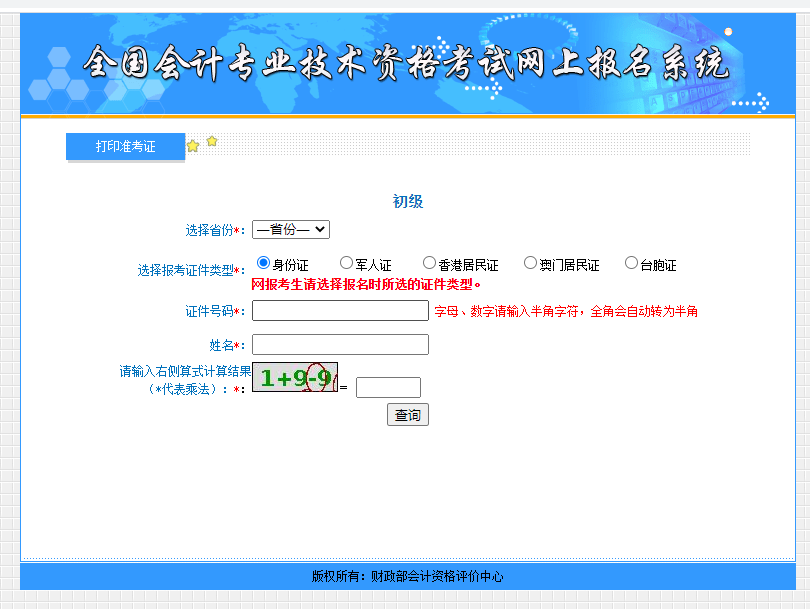Viewport: 810px width, 609px height.
Task: Open the 省份 province dropdown
Action: point(291,229)
